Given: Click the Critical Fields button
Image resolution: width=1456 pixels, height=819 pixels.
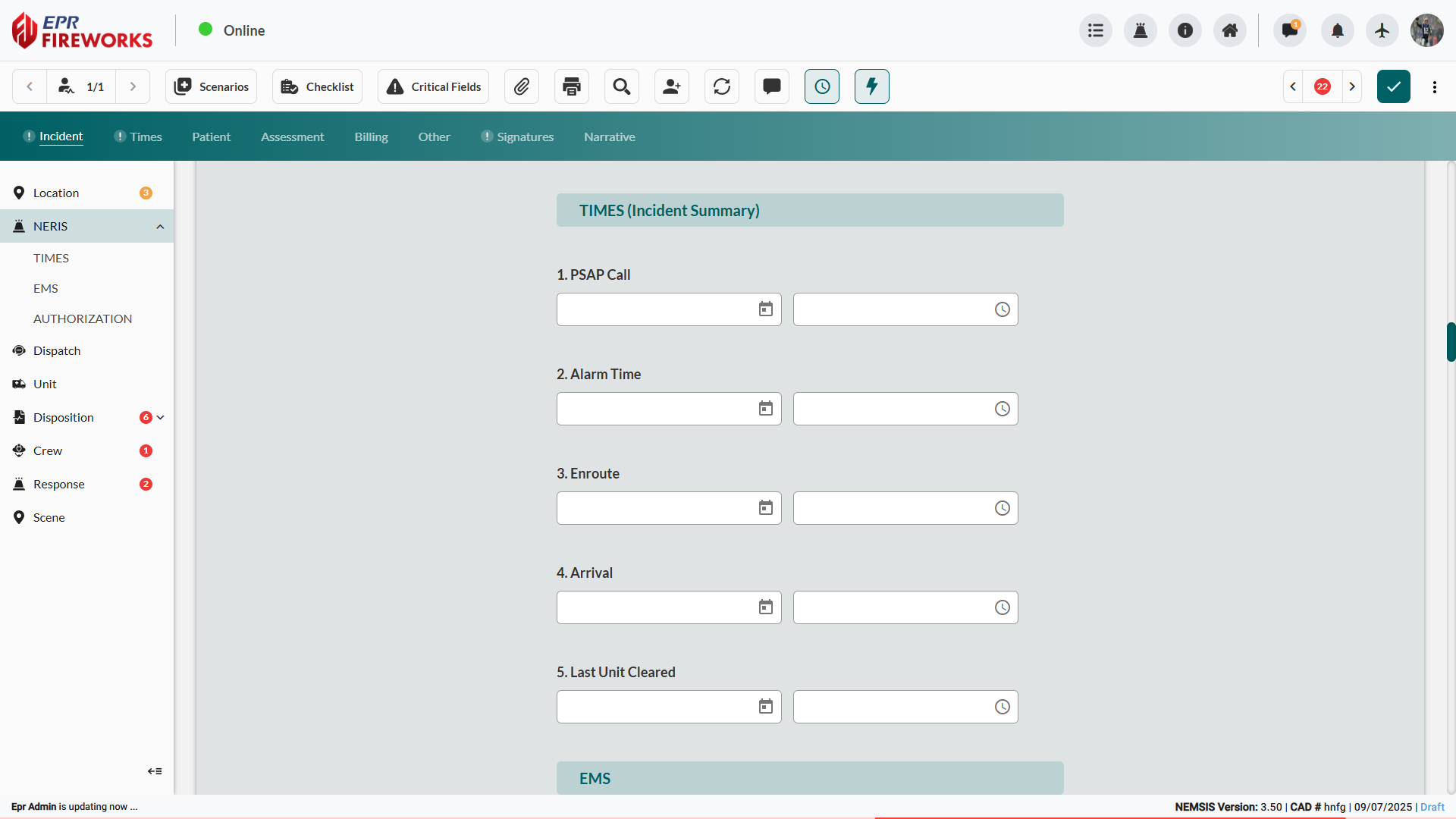Looking at the screenshot, I should 434,86.
